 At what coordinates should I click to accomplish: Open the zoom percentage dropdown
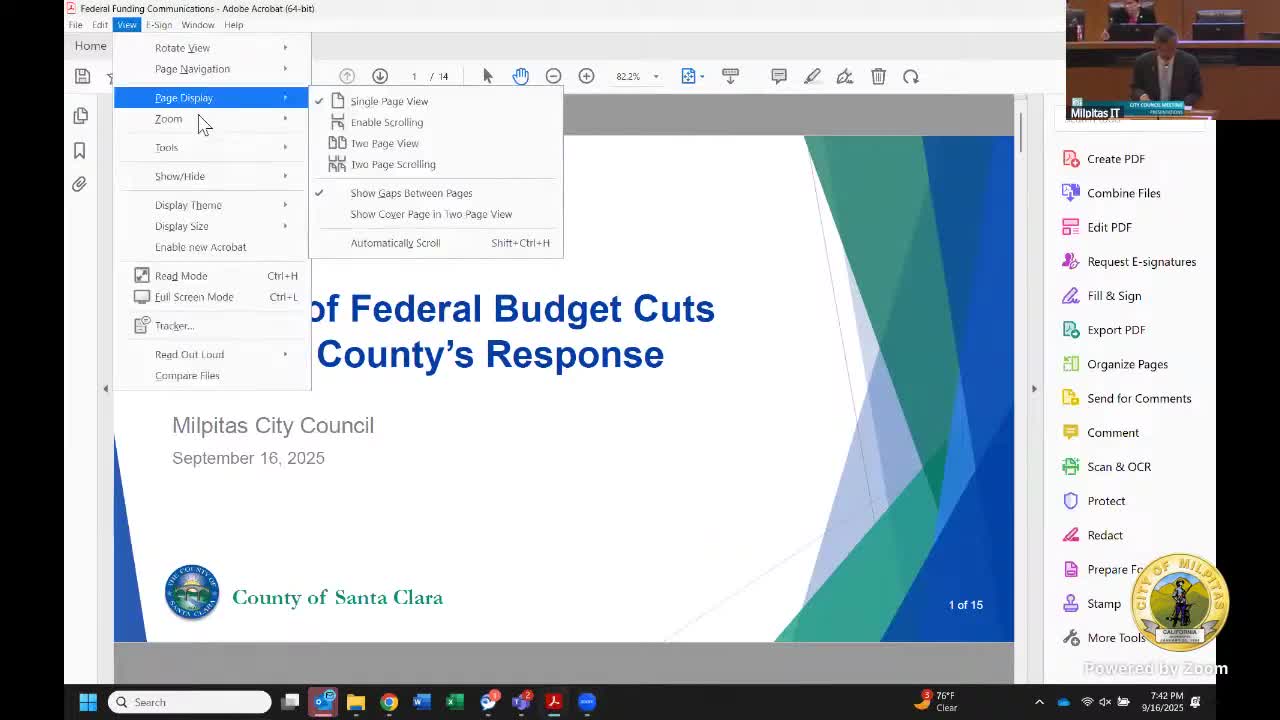pyautogui.click(x=655, y=77)
